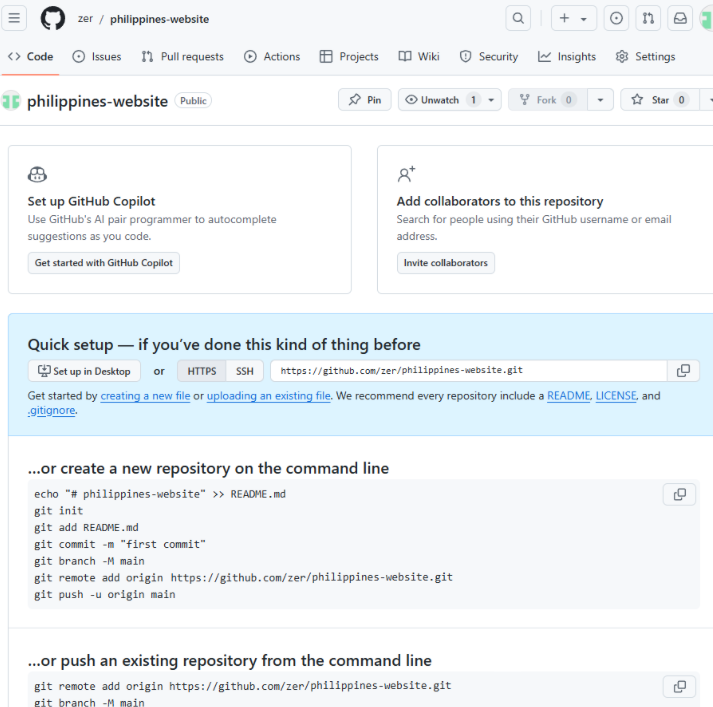
Task: Follow the uploading an existing file link
Action: click(x=268, y=396)
